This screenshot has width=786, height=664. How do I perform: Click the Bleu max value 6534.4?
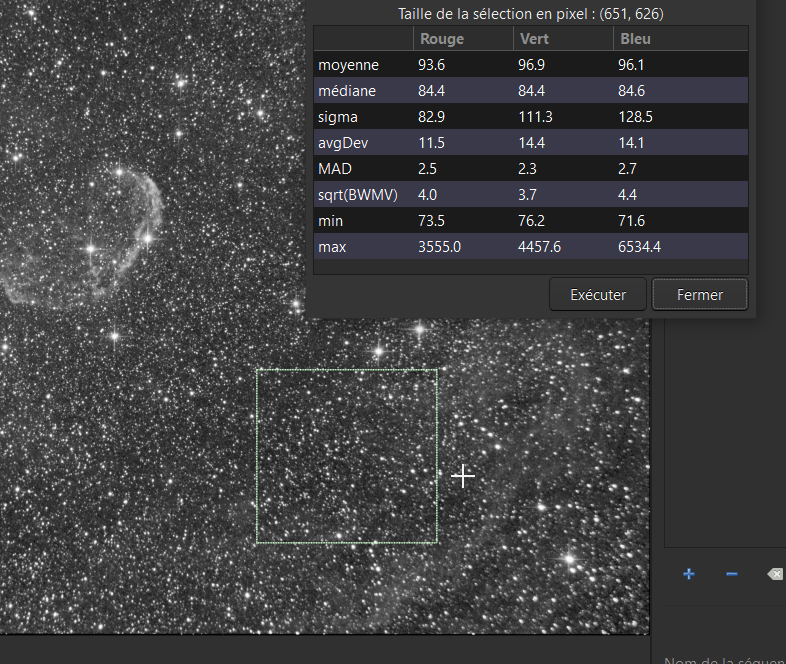tap(639, 247)
